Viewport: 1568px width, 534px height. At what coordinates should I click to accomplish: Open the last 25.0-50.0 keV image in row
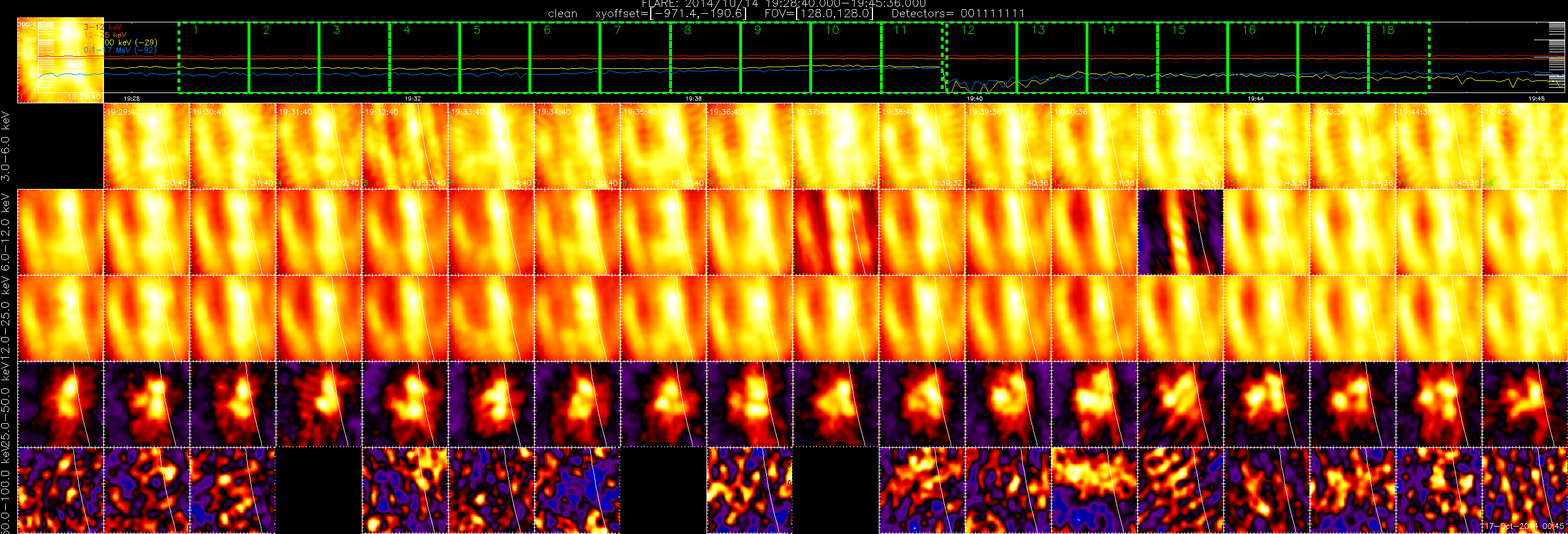[1525, 404]
